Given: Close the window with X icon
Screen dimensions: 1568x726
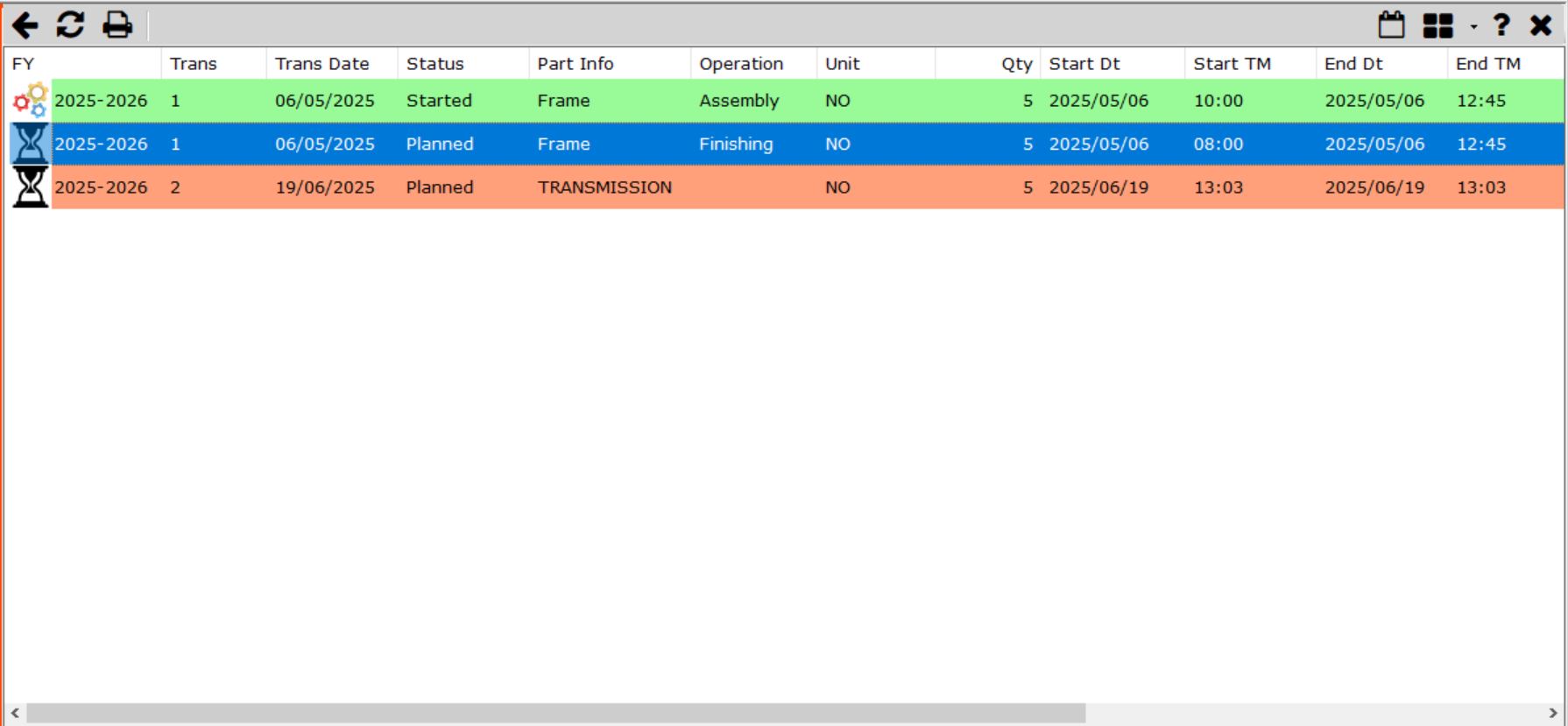Looking at the screenshot, I should coord(1541,25).
